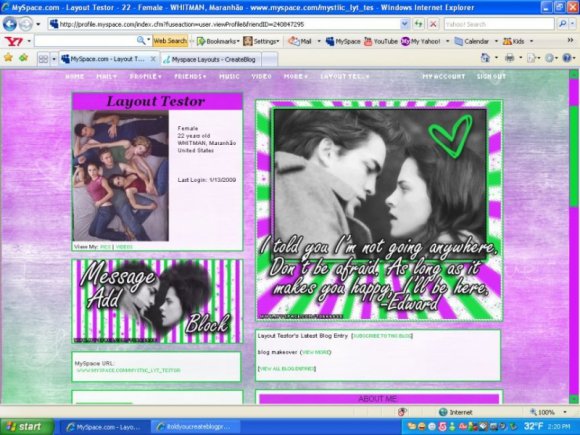
Task: Click the Mail toolbar button
Action: 300,41
